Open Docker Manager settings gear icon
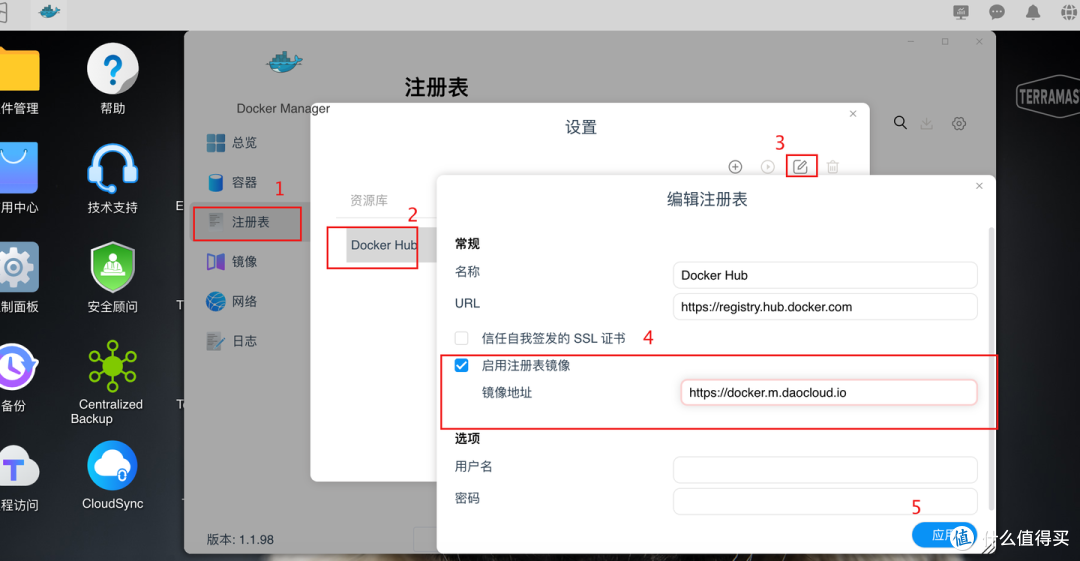1080x561 pixels. pyautogui.click(x=959, y=123)
